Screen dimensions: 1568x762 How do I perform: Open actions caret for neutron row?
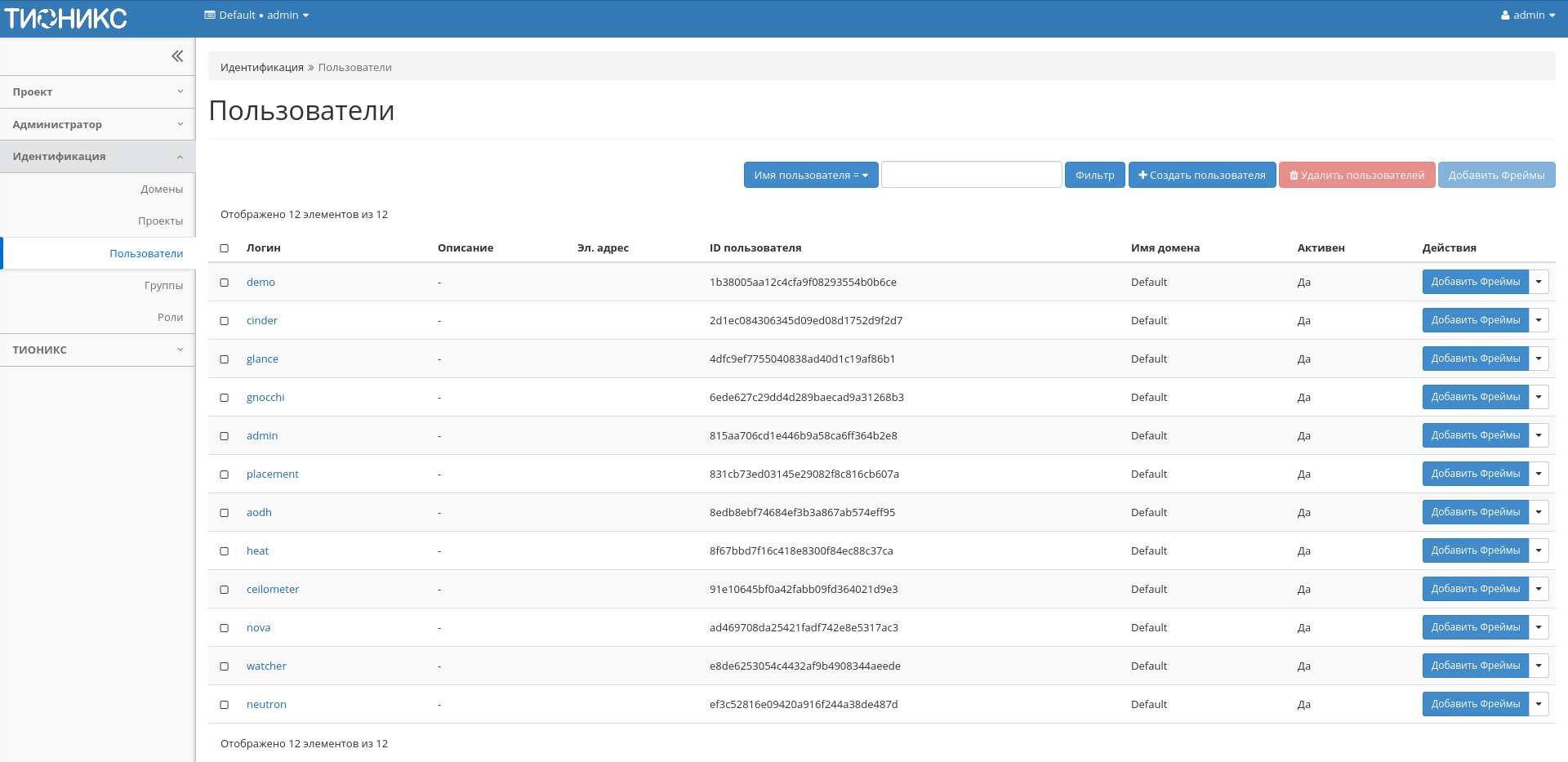tap(1539, 704)
